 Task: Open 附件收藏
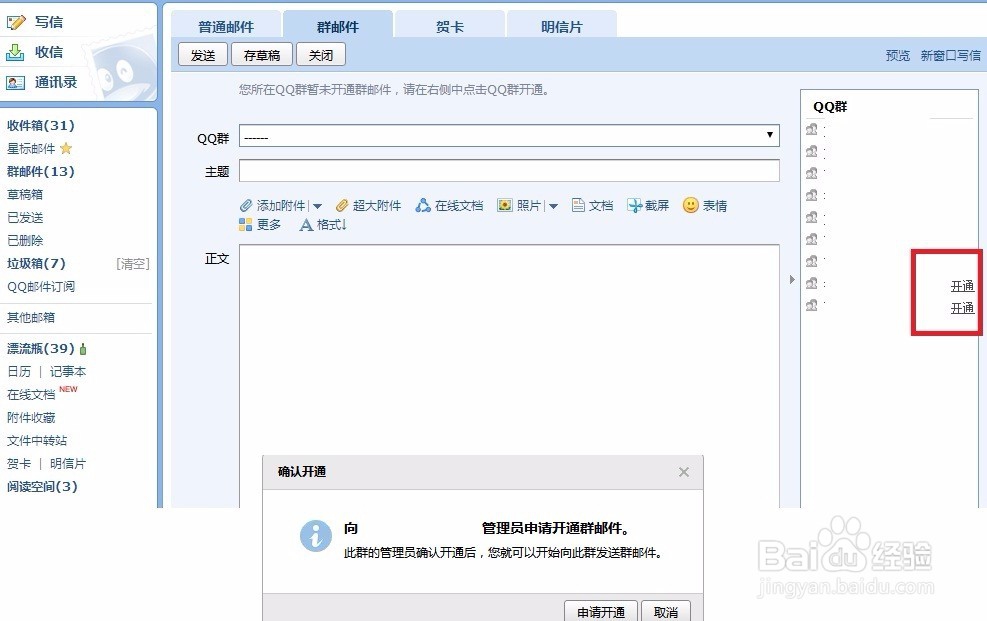tap(31, 417)
